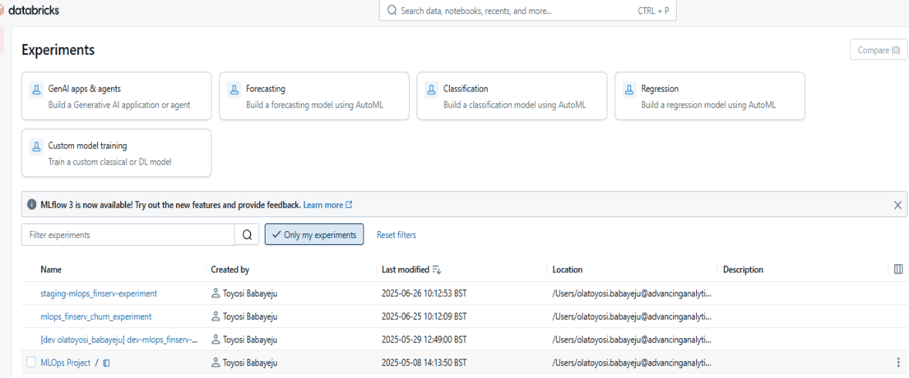Screen dimensions: 909x378
Task: Open the Classification AutoML card
Action: (x=512, y=96)
